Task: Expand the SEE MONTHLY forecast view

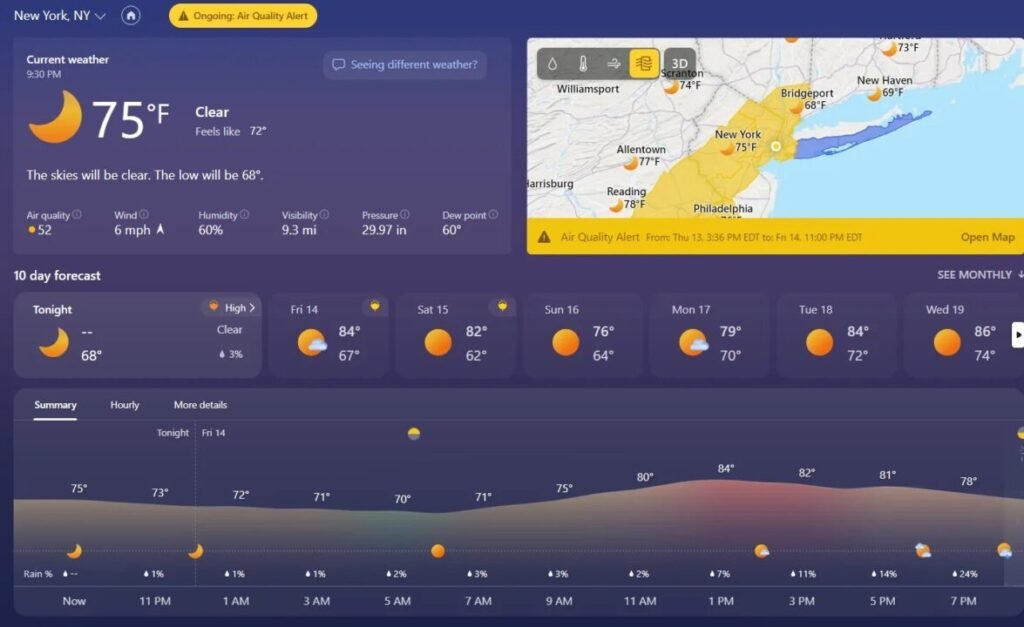Action: [x=972, y=275]
